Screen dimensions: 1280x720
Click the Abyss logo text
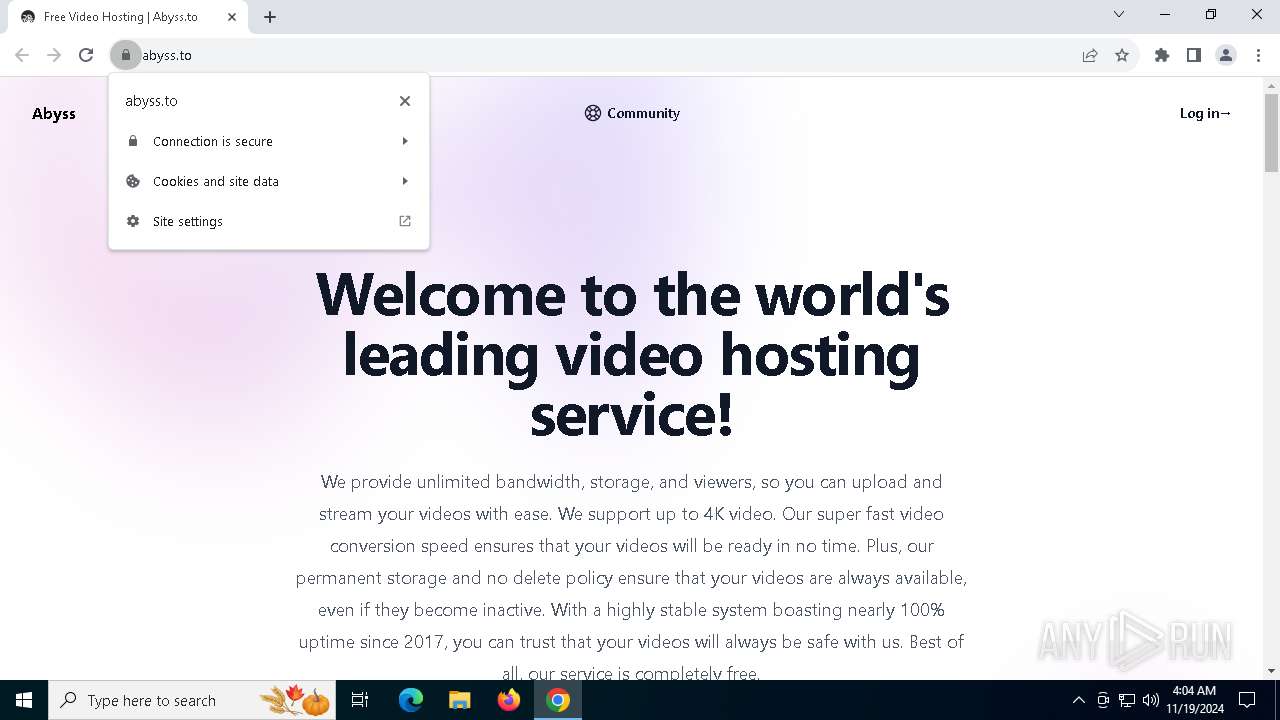pos(54,113)
